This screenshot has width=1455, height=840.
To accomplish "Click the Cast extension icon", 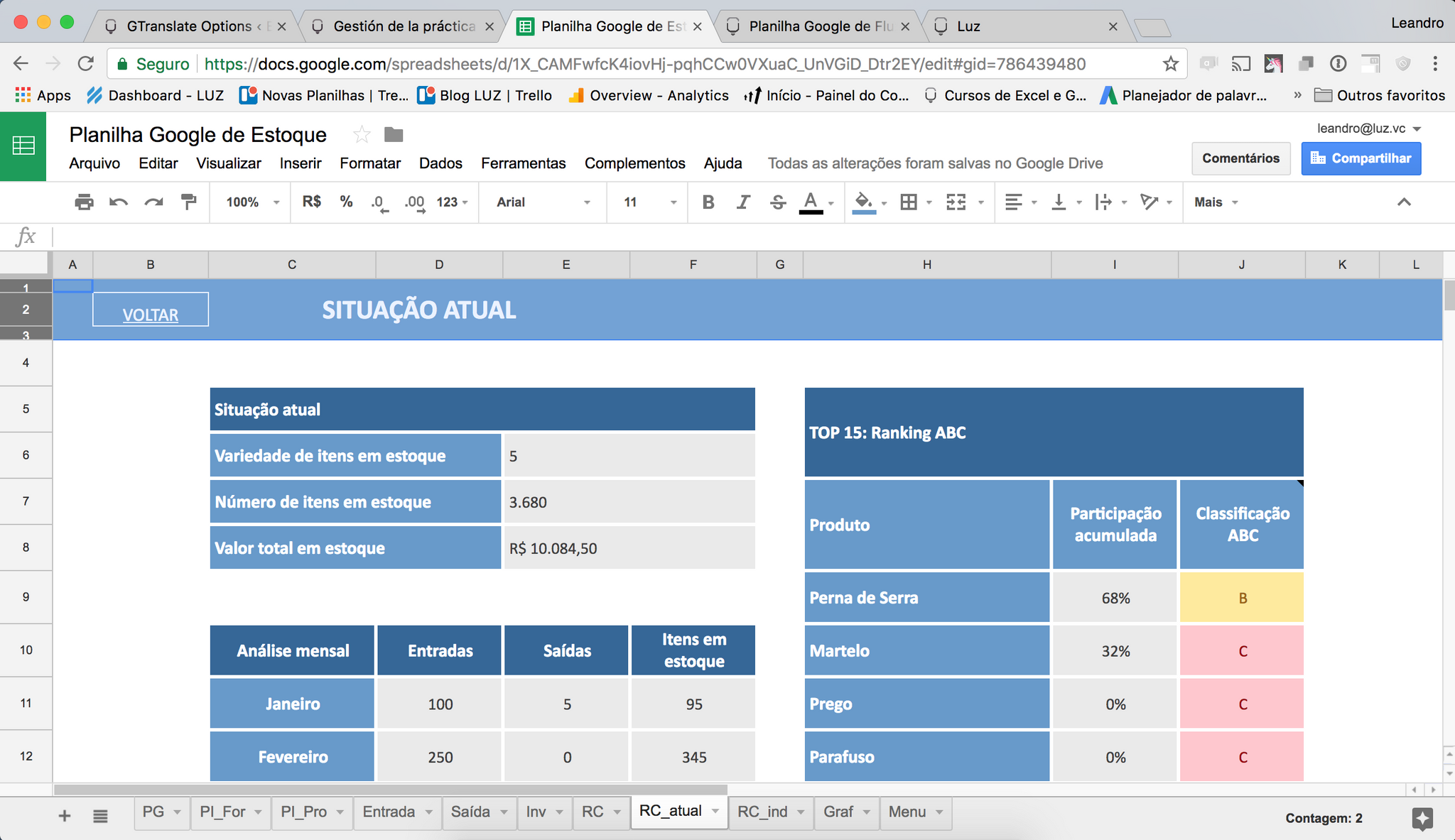I will coord(1240,64).
